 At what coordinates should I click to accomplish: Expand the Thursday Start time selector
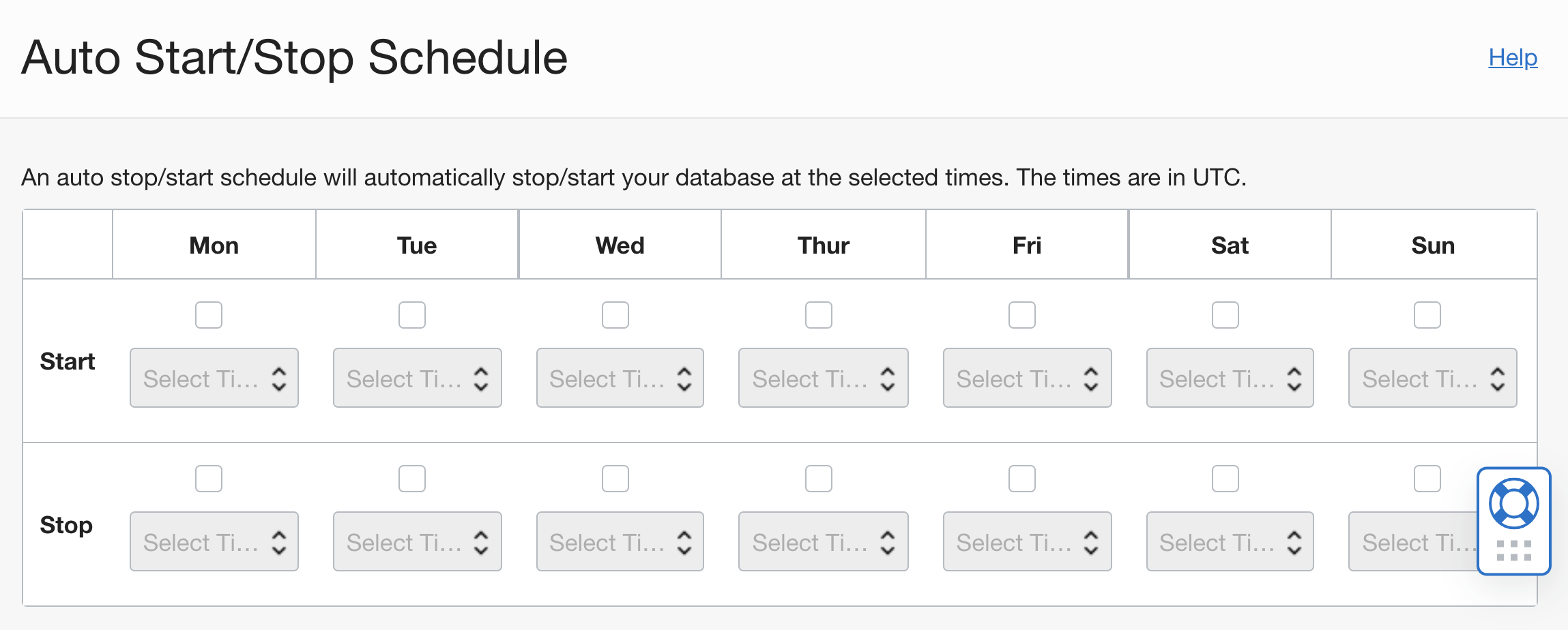(824, 378)
